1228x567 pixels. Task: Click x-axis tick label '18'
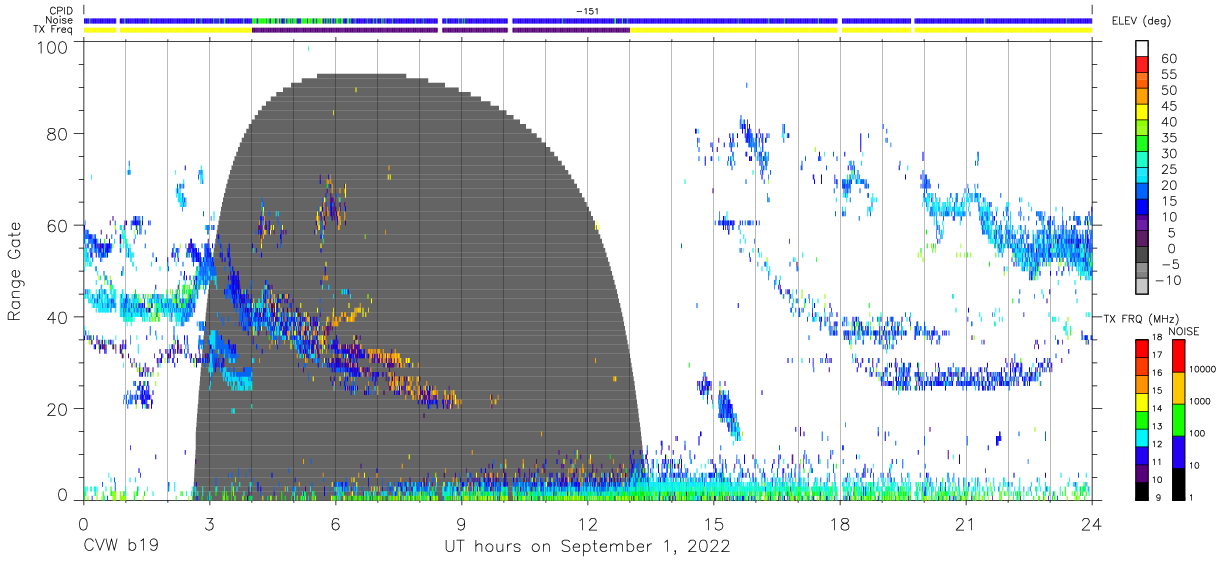[x=840, y=524]
